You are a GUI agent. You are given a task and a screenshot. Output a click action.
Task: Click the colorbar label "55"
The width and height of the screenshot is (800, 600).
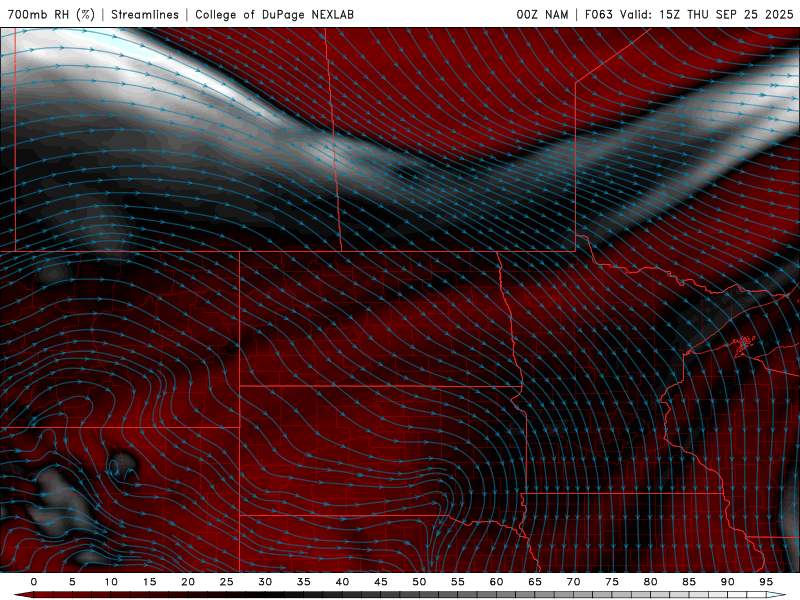(x=457, y=582)
